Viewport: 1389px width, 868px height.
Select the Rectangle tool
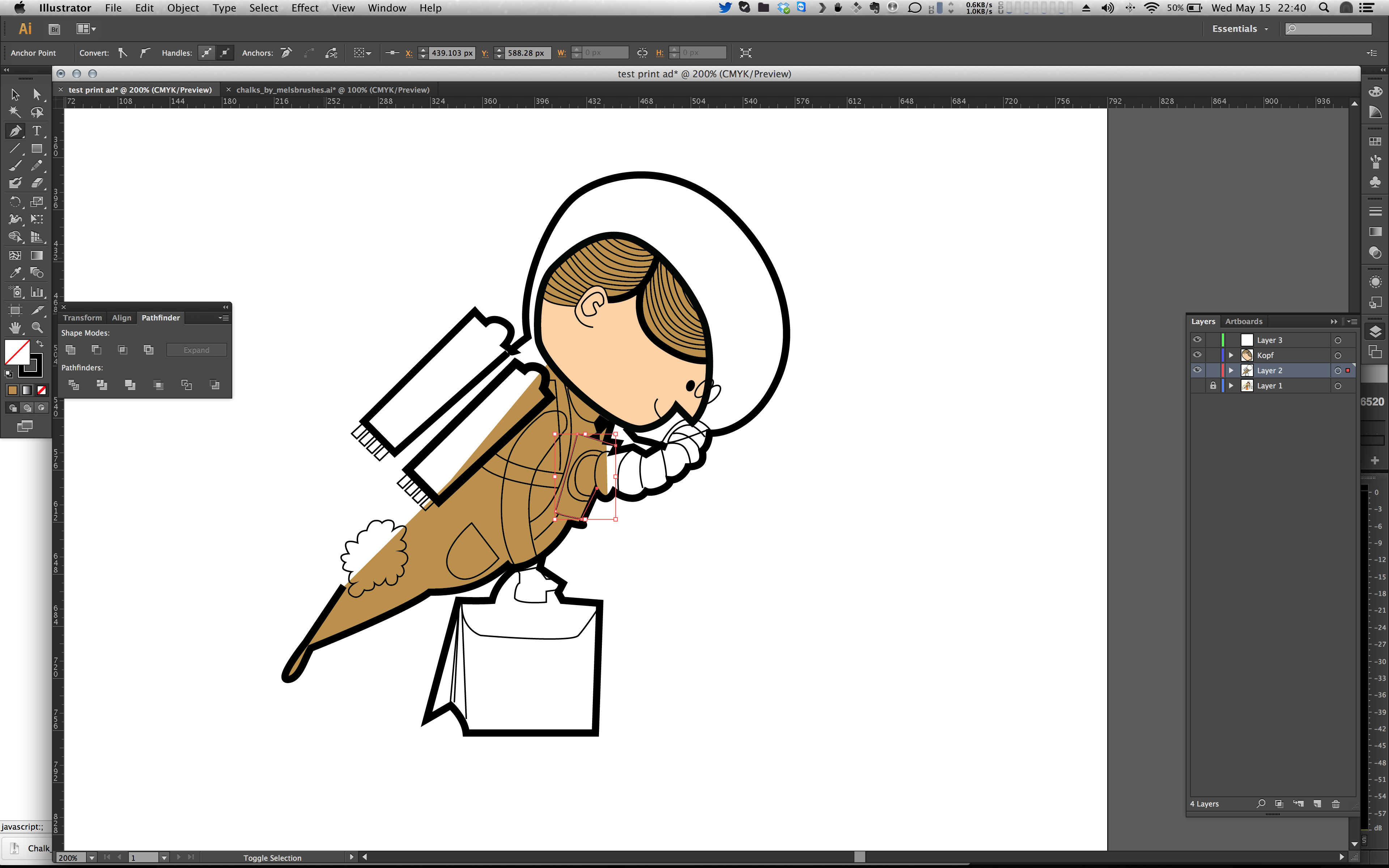[x=37, y=149]
